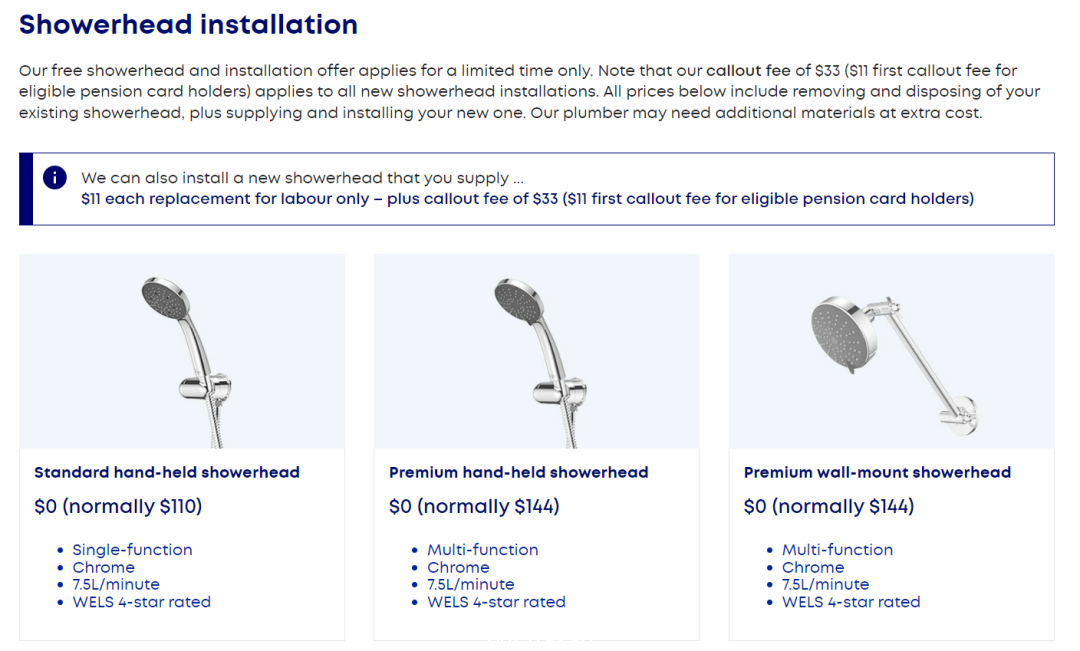Click 7.5L/minute under Premium wall-mount

[825, 584]
